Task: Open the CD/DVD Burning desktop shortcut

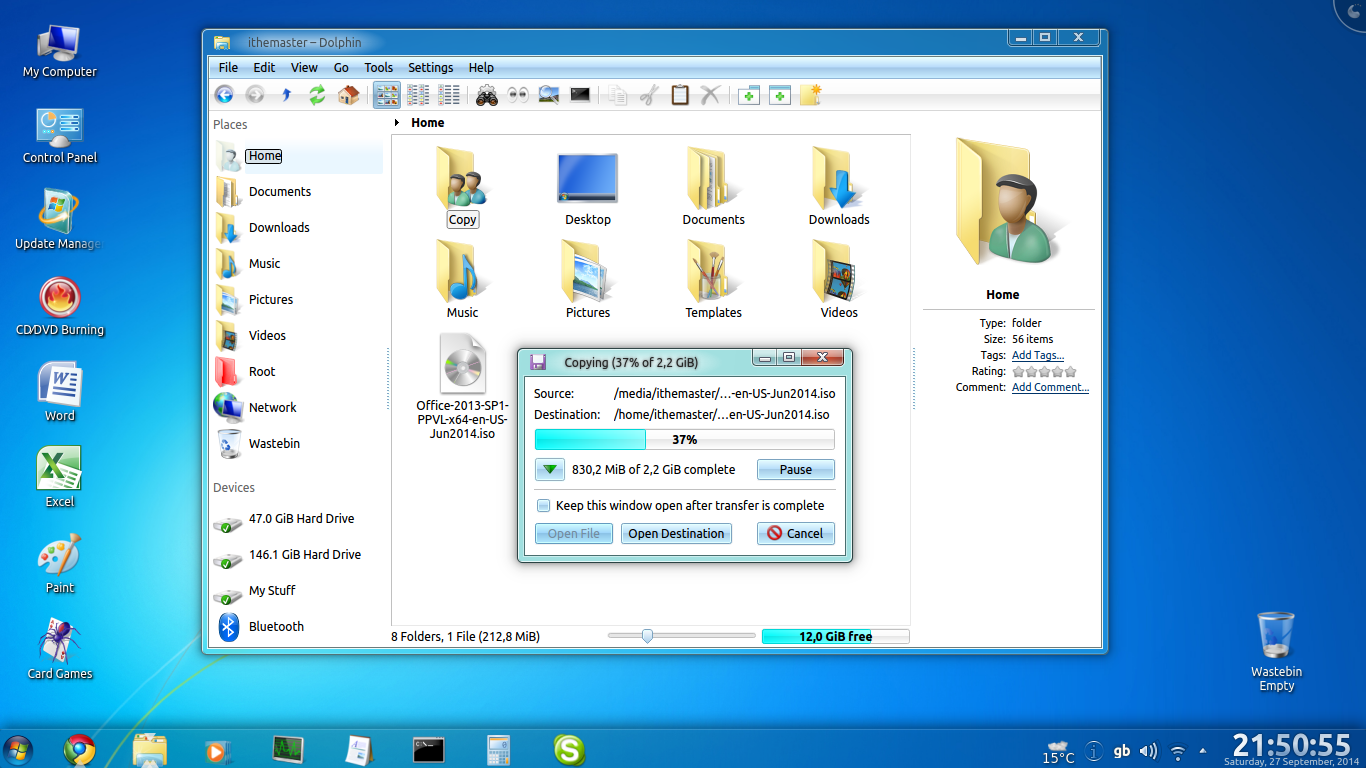Action: (60, 306)
